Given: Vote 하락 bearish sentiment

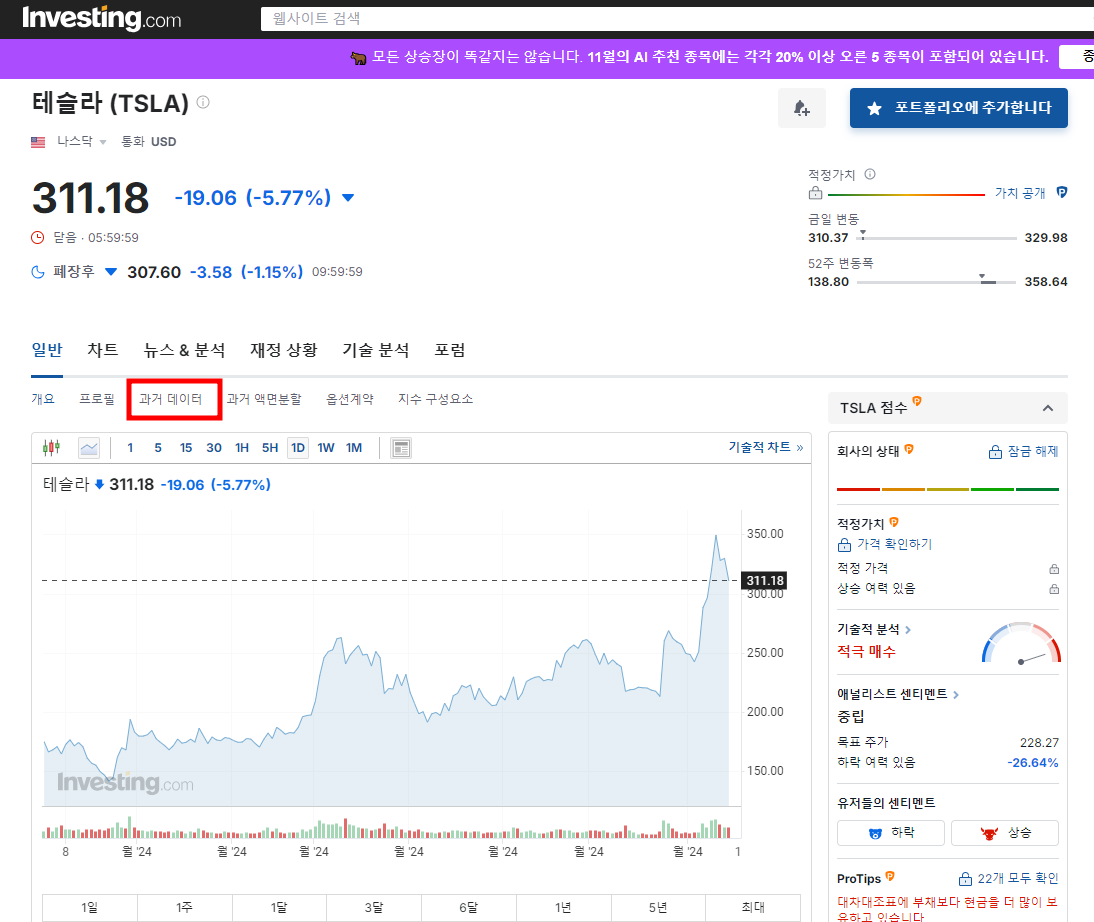Looking at the screenshot, I should click(x=891, y=833).
